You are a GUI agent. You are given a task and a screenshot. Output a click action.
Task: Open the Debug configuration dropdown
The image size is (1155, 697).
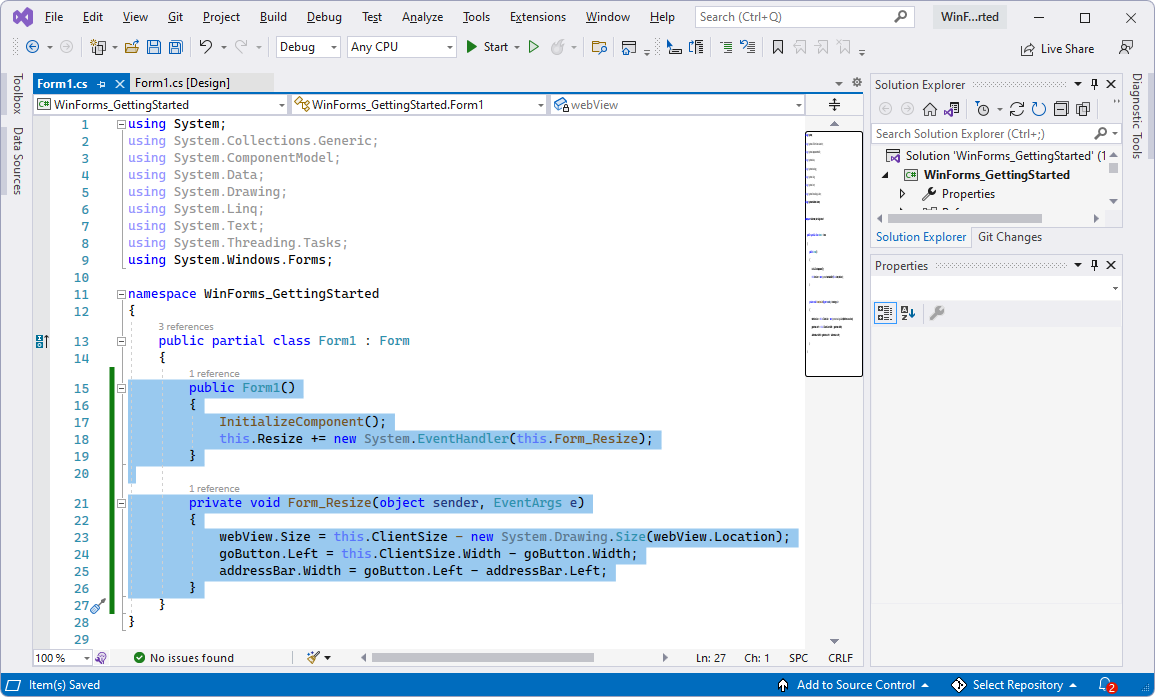[307, 46]
